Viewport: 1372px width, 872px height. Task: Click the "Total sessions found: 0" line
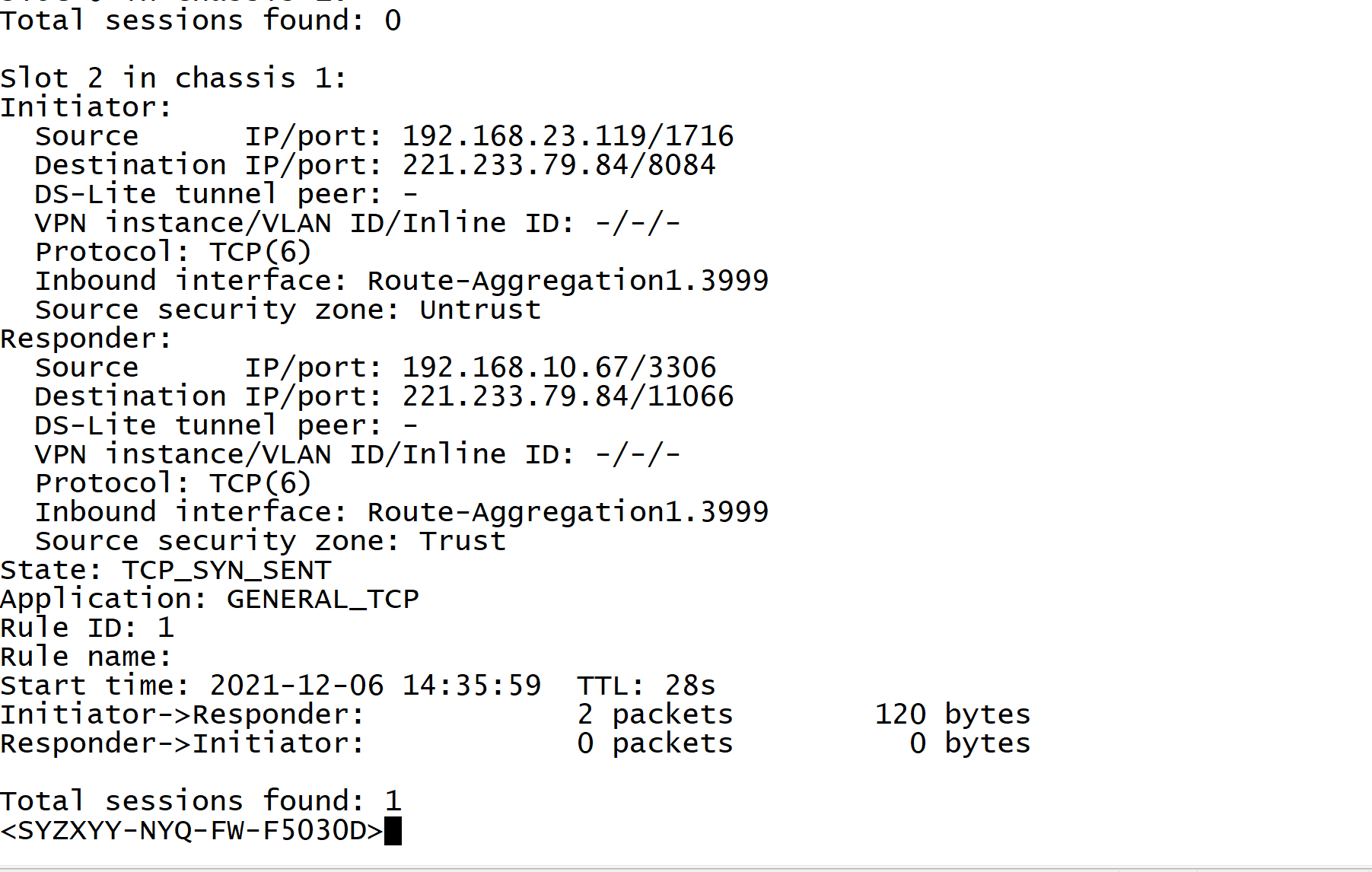pyautogui.click(x=201, y=21)
